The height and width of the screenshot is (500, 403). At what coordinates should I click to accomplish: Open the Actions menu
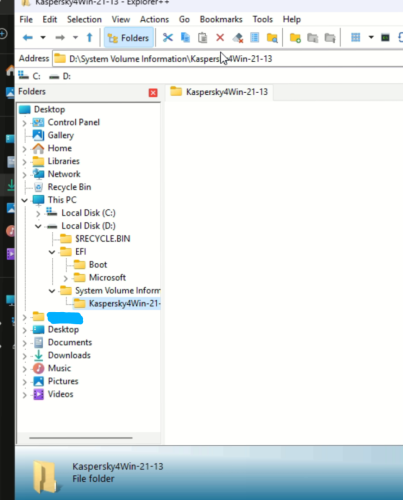(154, 20)
